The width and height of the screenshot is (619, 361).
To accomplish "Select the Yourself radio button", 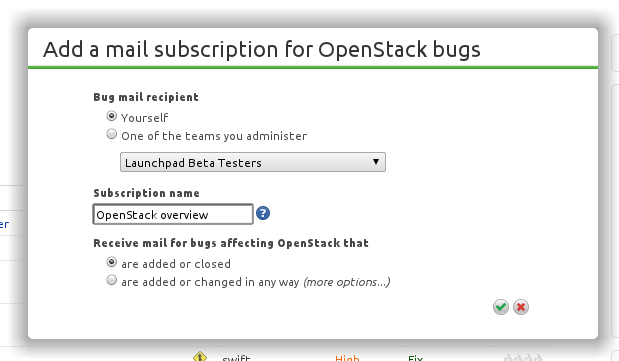I will point(112,116).
